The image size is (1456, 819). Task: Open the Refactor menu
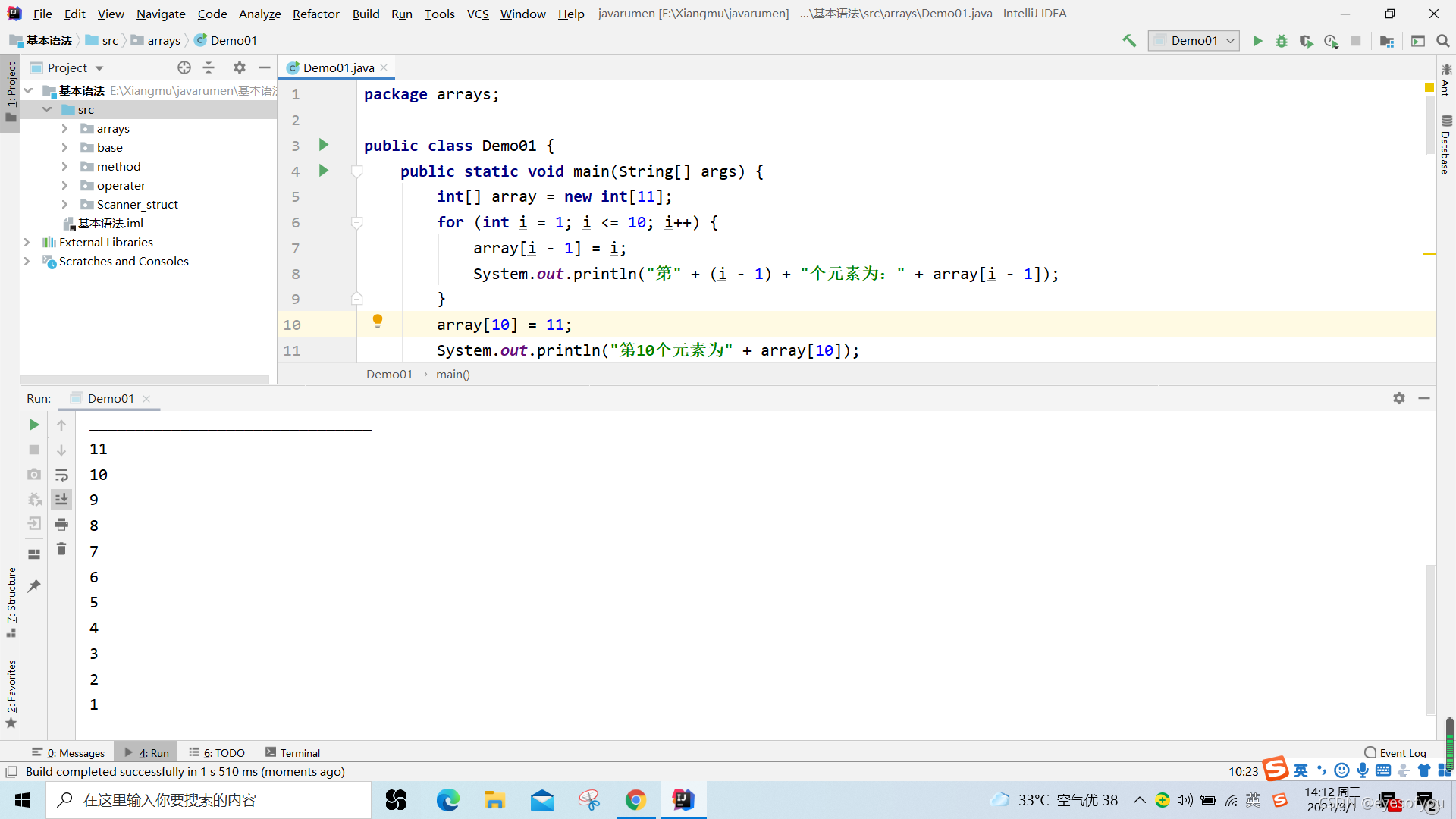(x=315, y=14)
